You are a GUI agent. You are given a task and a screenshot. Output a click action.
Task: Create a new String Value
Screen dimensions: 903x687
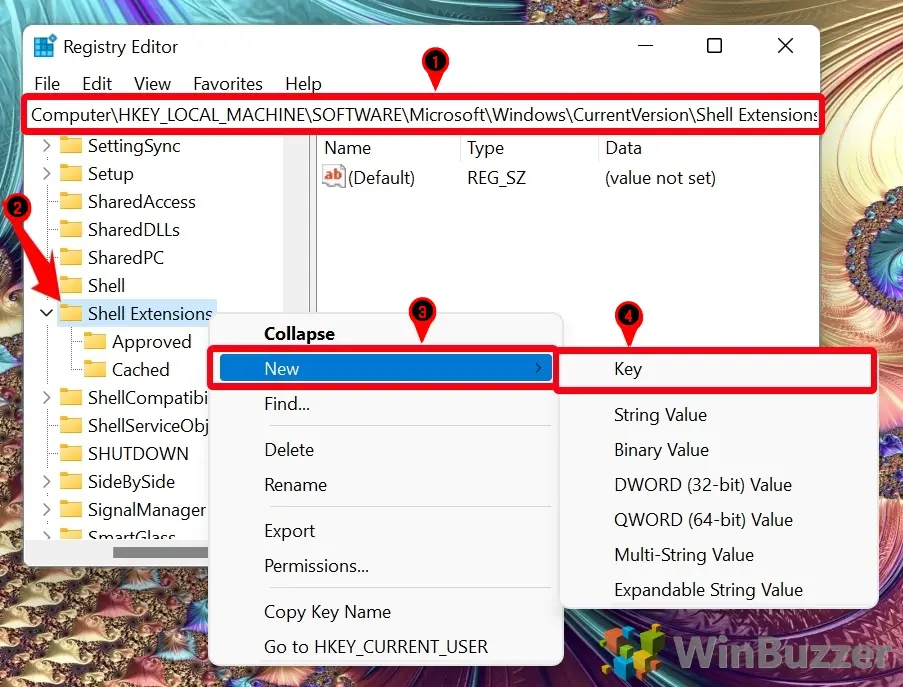coord(661,415)
